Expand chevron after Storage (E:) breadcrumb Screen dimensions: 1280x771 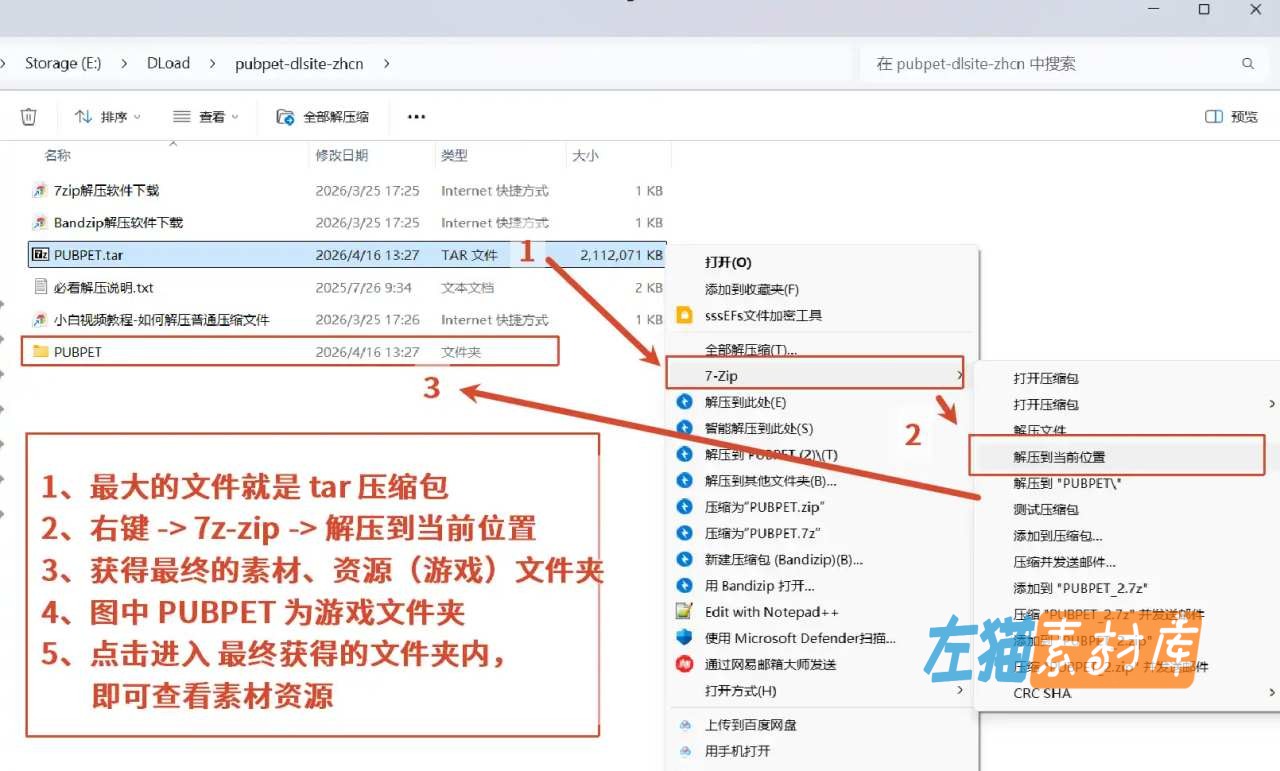124,63
